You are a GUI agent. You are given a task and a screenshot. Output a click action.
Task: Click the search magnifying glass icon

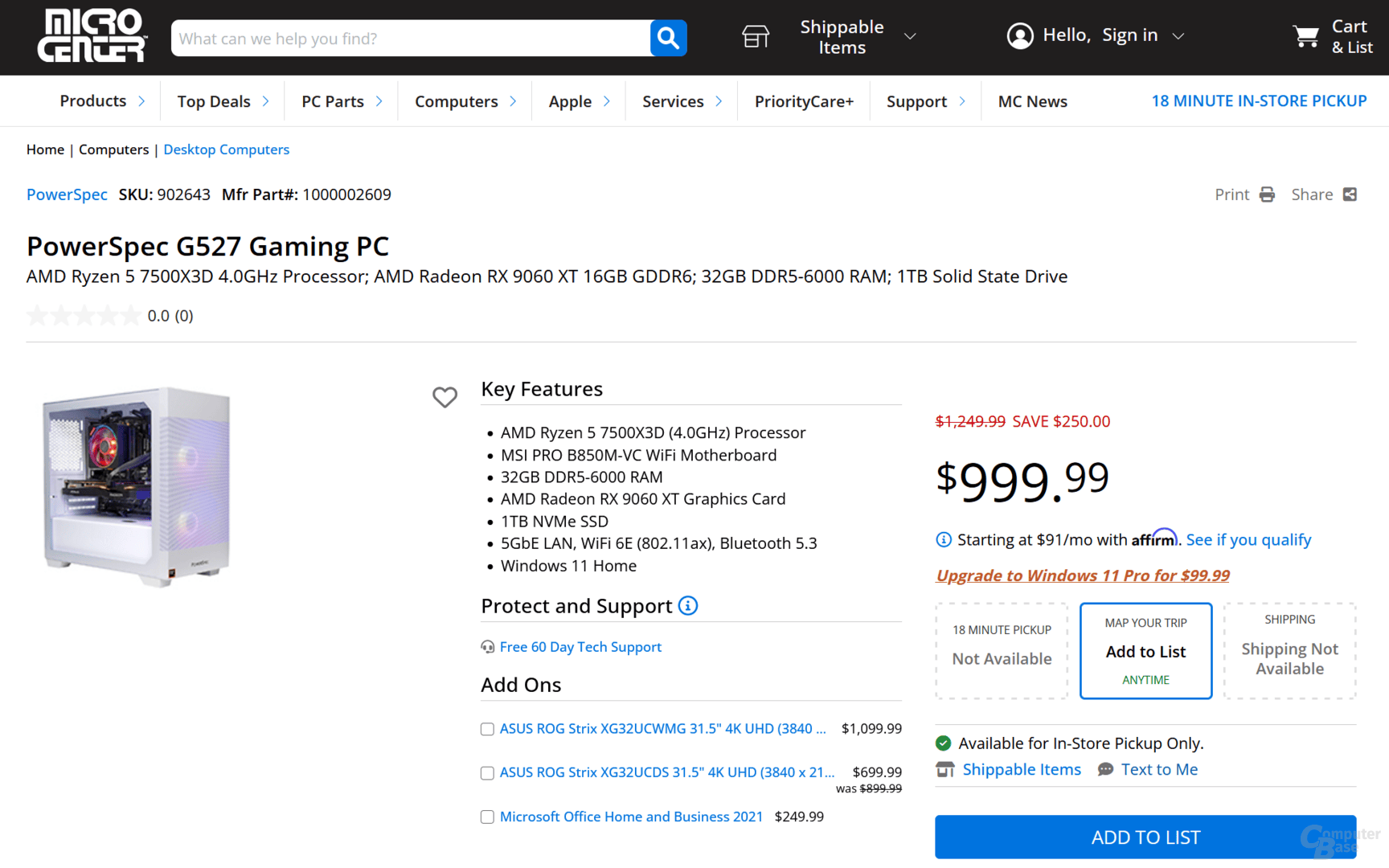667,38
